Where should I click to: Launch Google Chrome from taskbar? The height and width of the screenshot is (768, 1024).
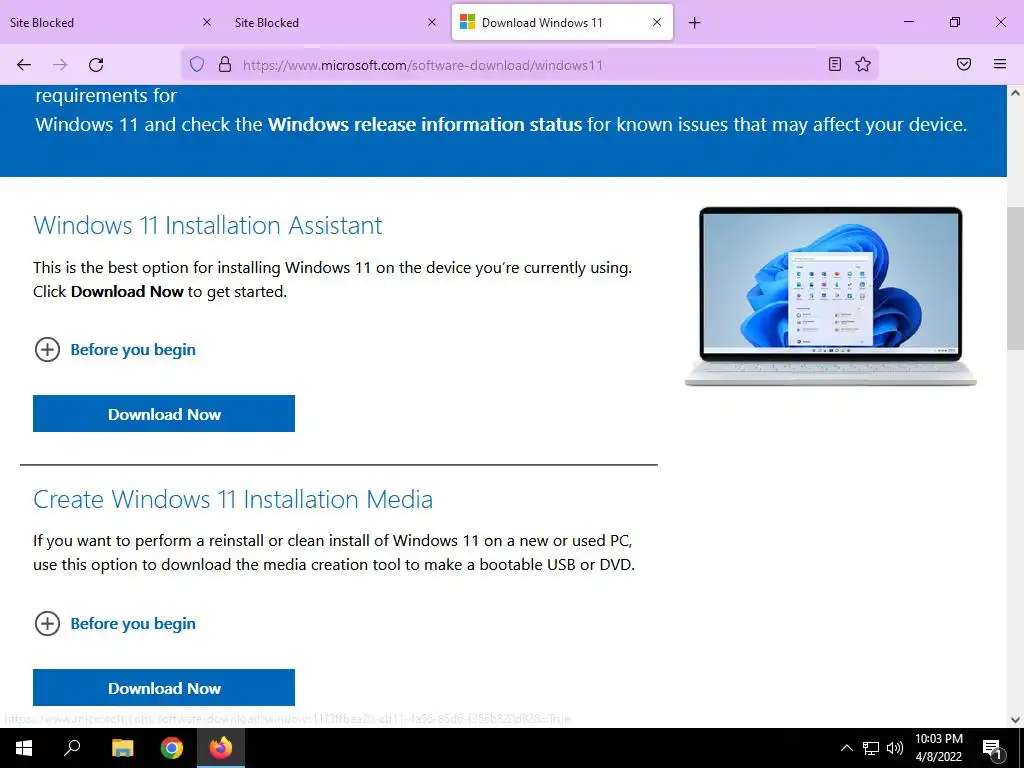(172, 748)
